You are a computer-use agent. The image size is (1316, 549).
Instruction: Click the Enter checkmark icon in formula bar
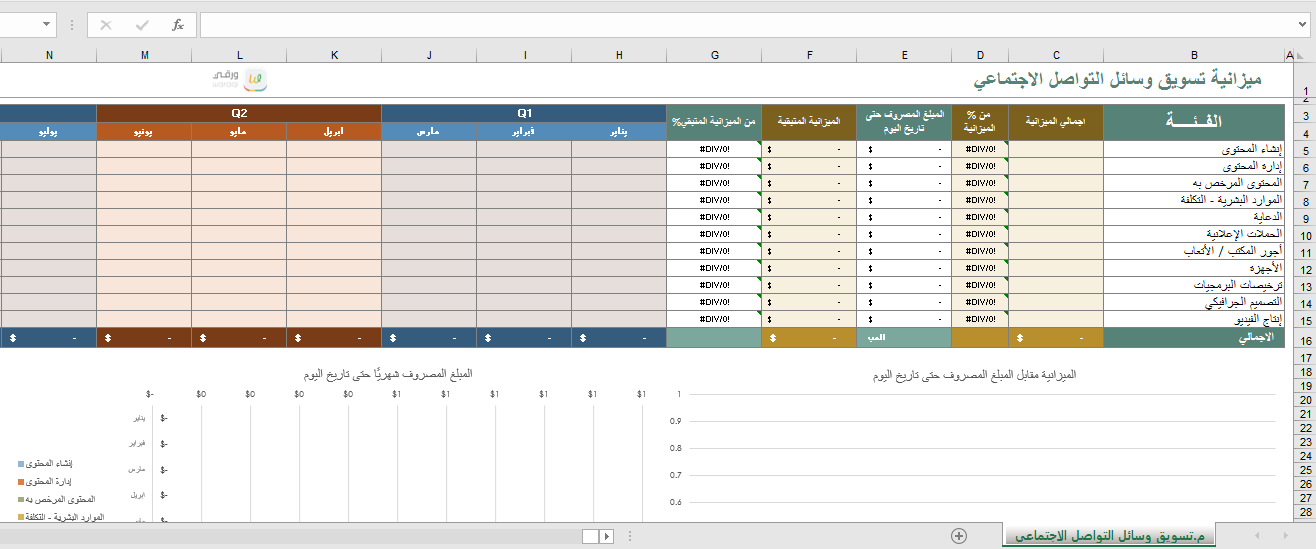142,25
